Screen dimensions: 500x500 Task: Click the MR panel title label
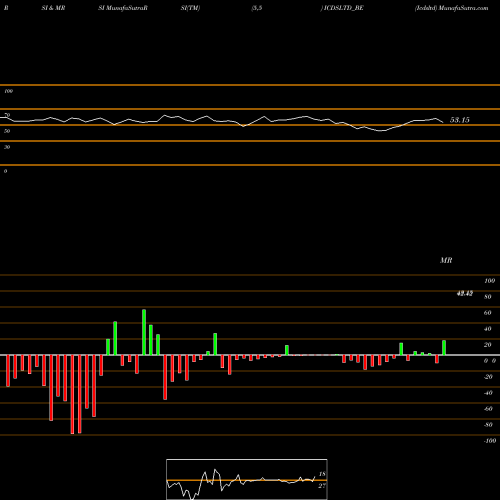[446, 260]
